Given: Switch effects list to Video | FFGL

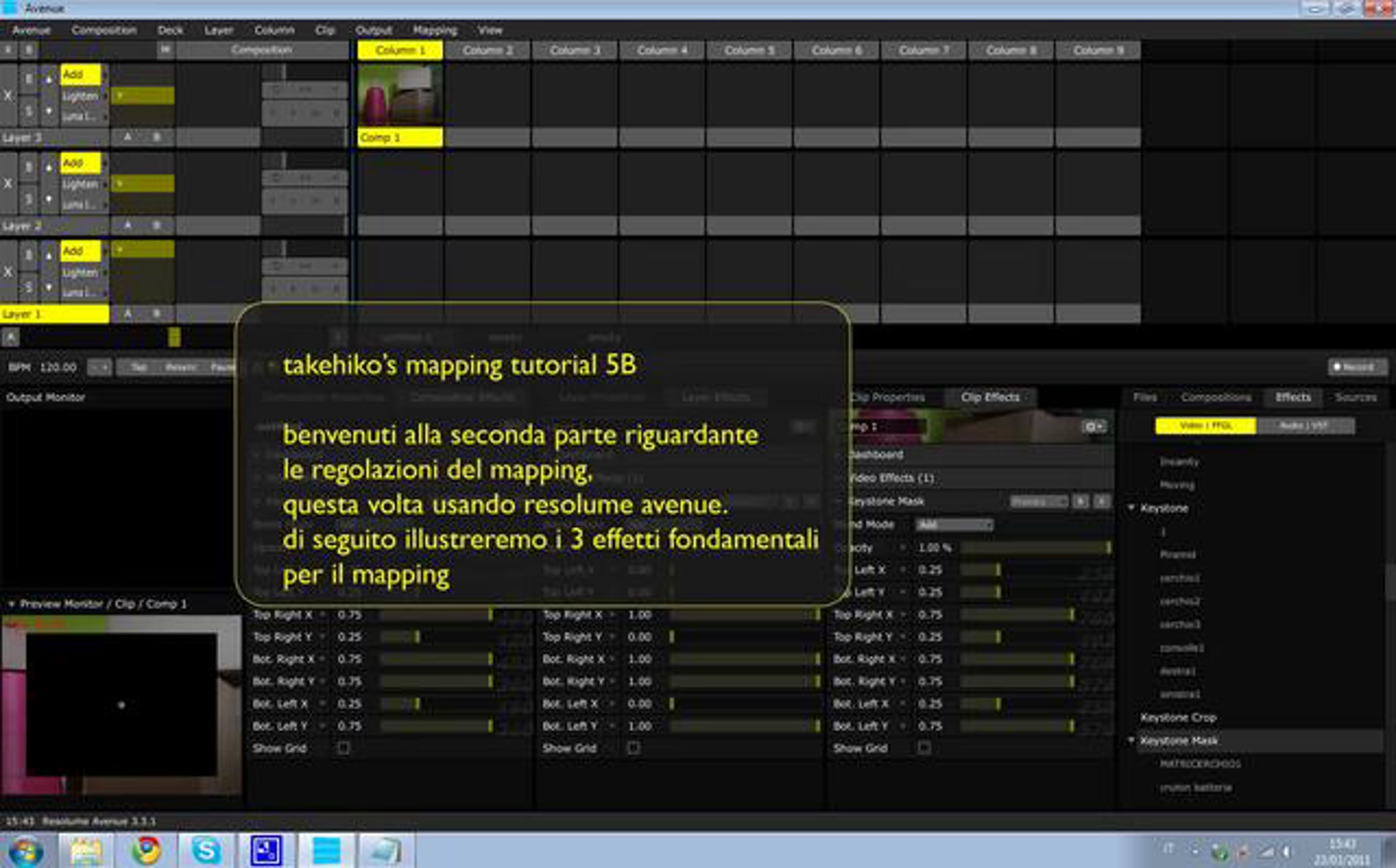Looking at the screenshot, I should point(1205,426).
